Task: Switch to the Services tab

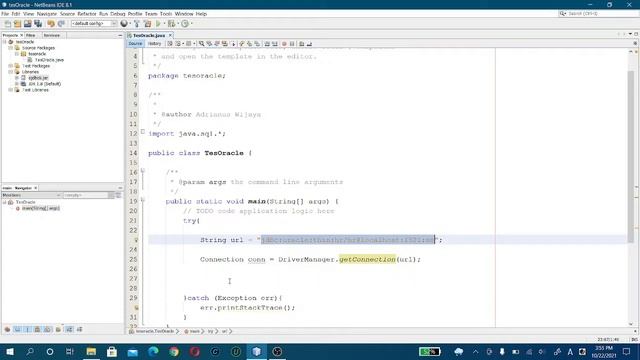Action: click(52, 36)
